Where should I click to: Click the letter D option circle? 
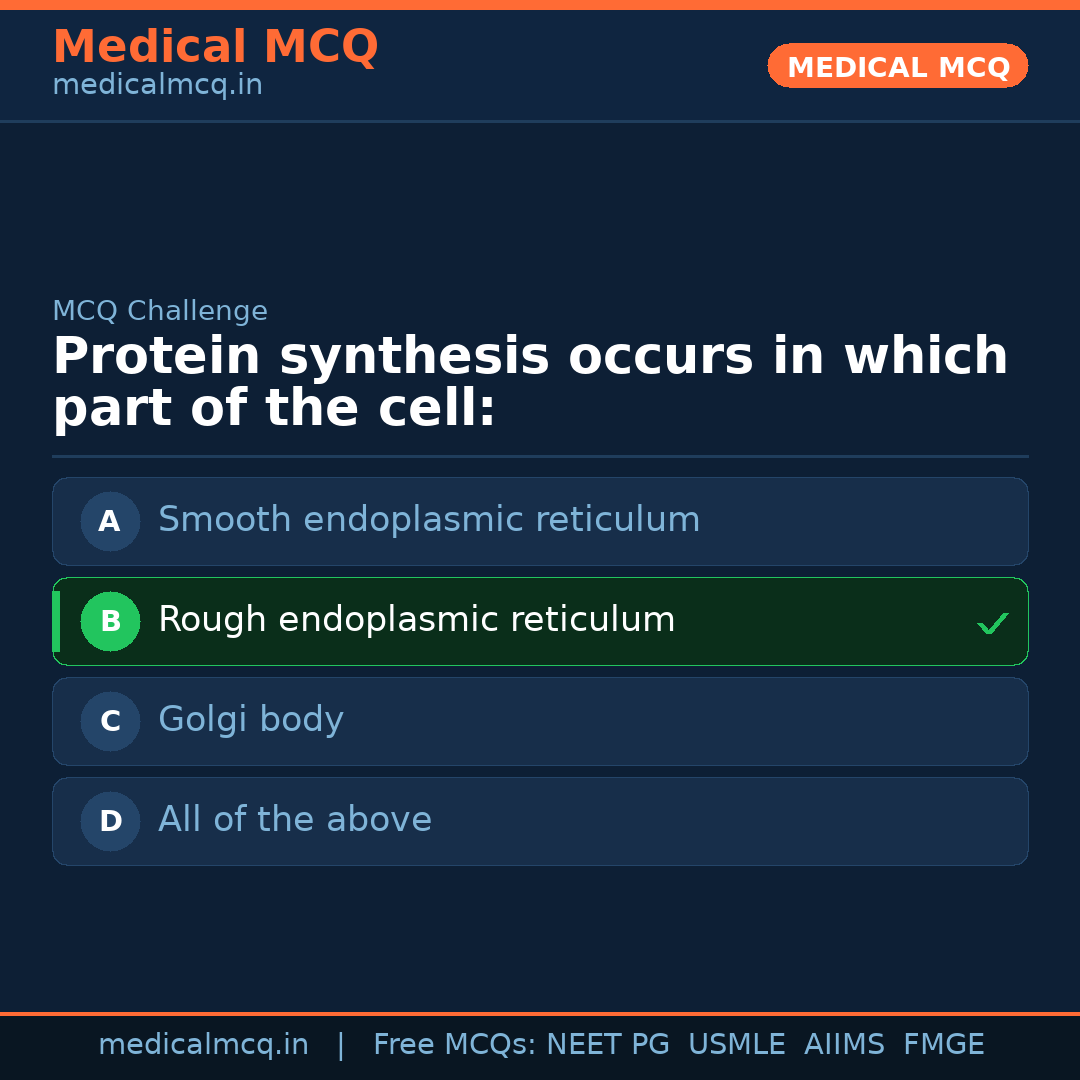point(110,821)
